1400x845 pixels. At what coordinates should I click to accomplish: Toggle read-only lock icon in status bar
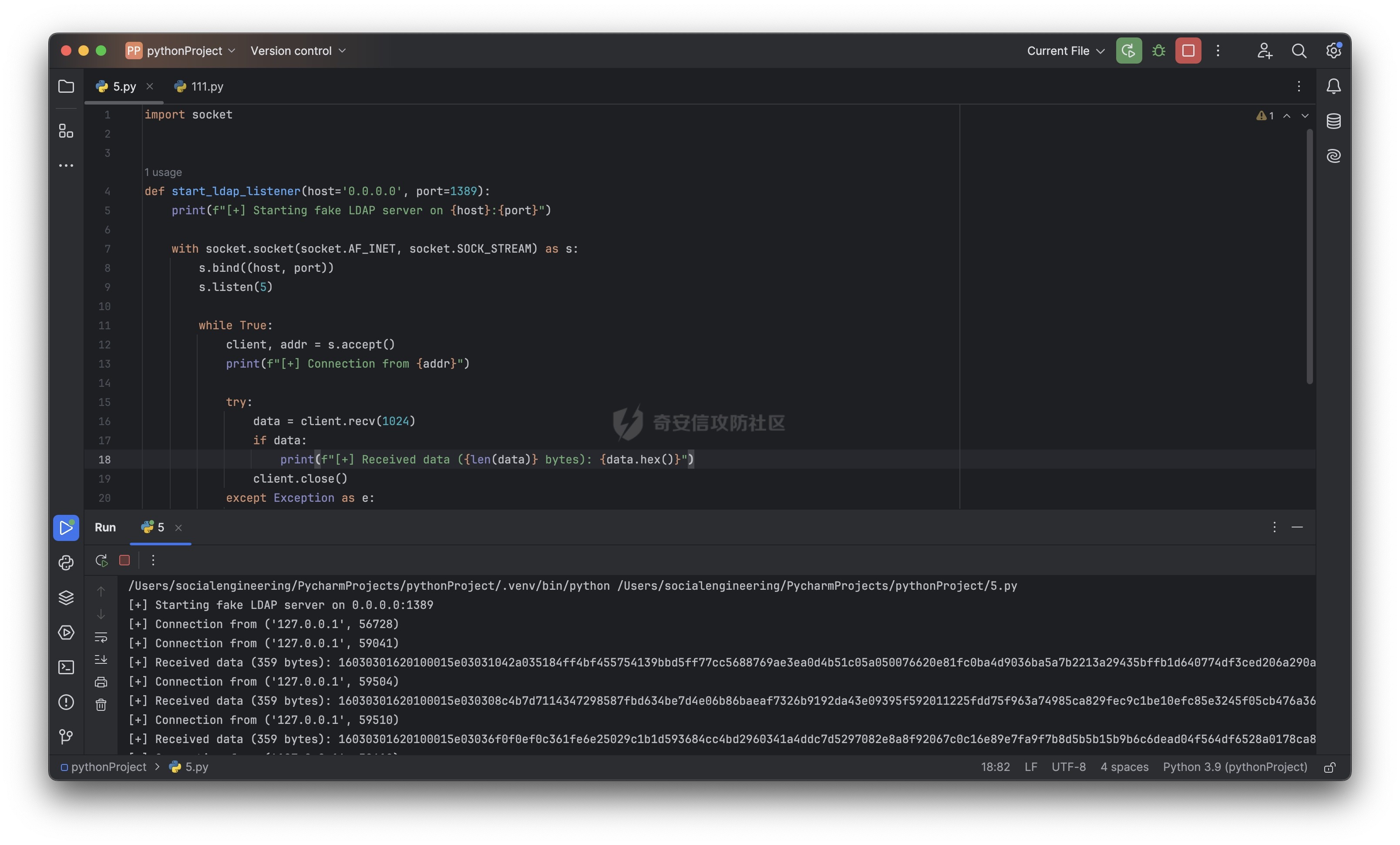tap(1329, 767)
